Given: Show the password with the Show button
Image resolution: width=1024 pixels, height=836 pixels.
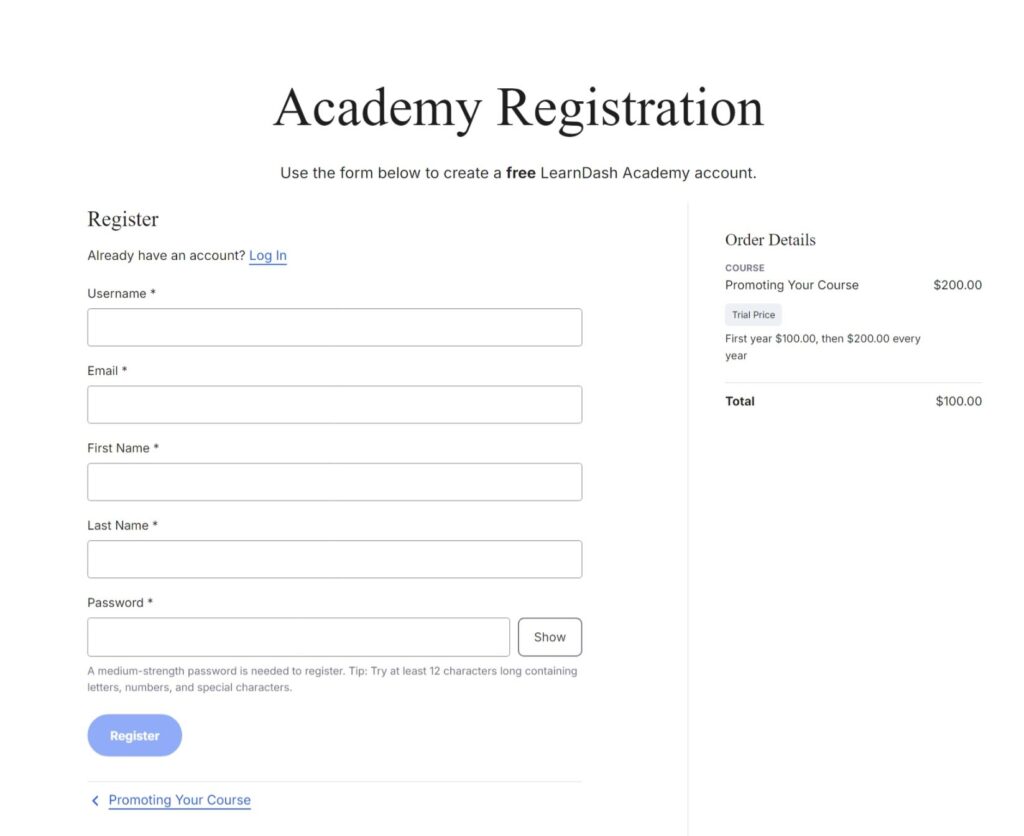Looking at the screenshot, I should click(549, 636).
